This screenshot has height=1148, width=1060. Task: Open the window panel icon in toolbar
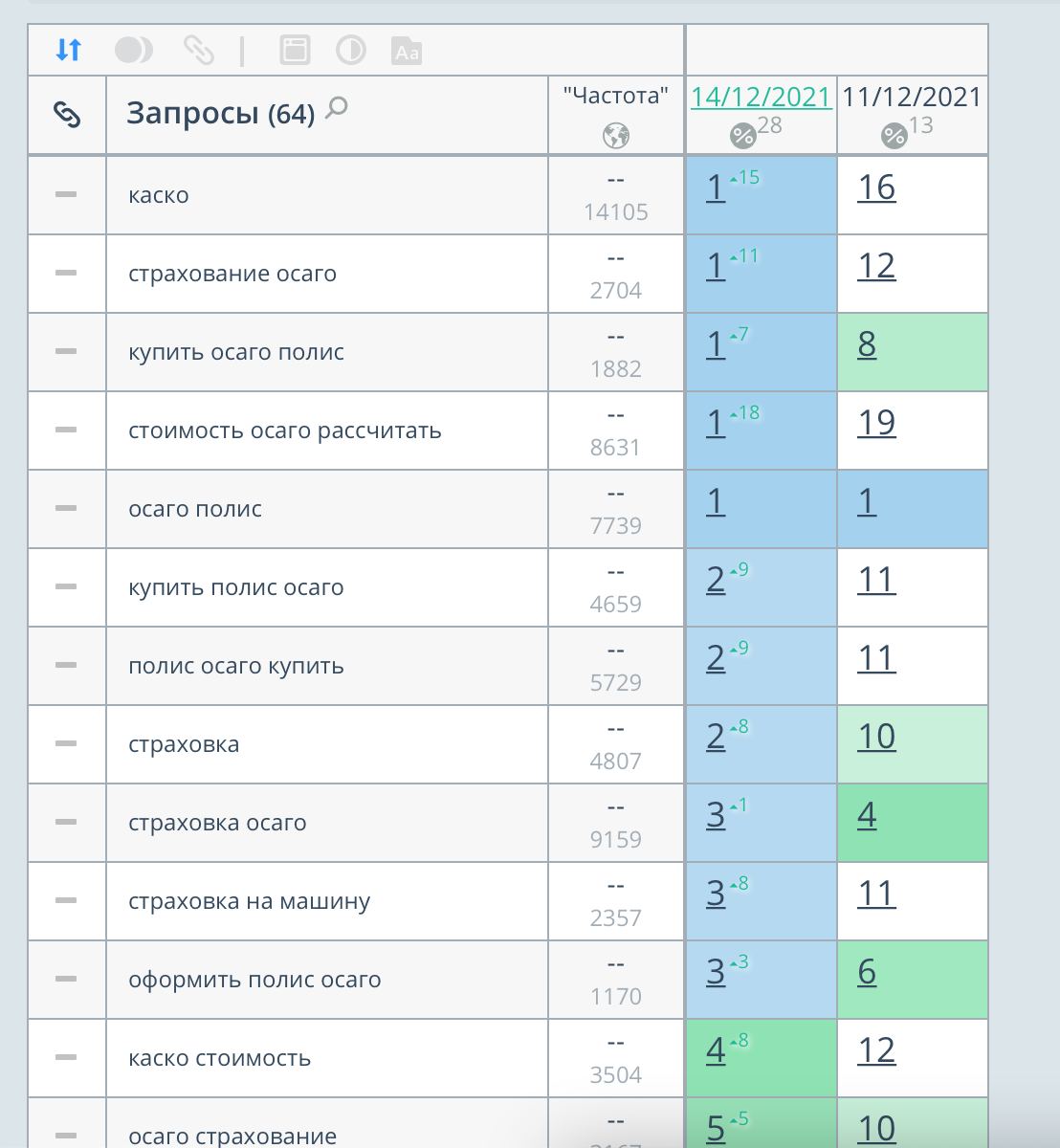pos(295,50)
